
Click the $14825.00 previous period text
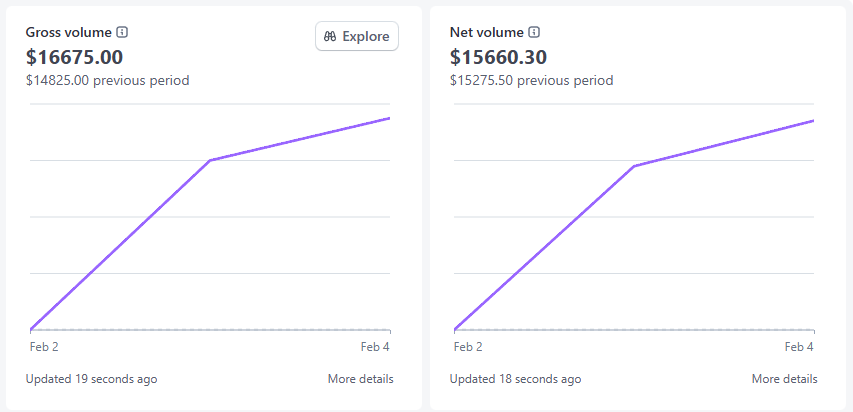tap(107, 80)
